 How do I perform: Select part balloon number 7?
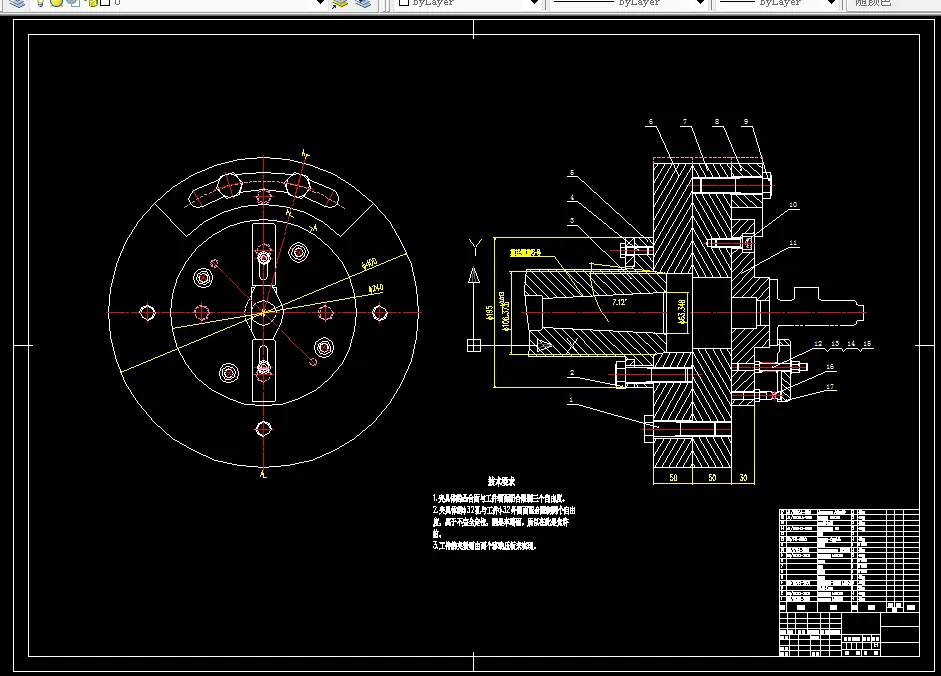[x=685, y=122]
